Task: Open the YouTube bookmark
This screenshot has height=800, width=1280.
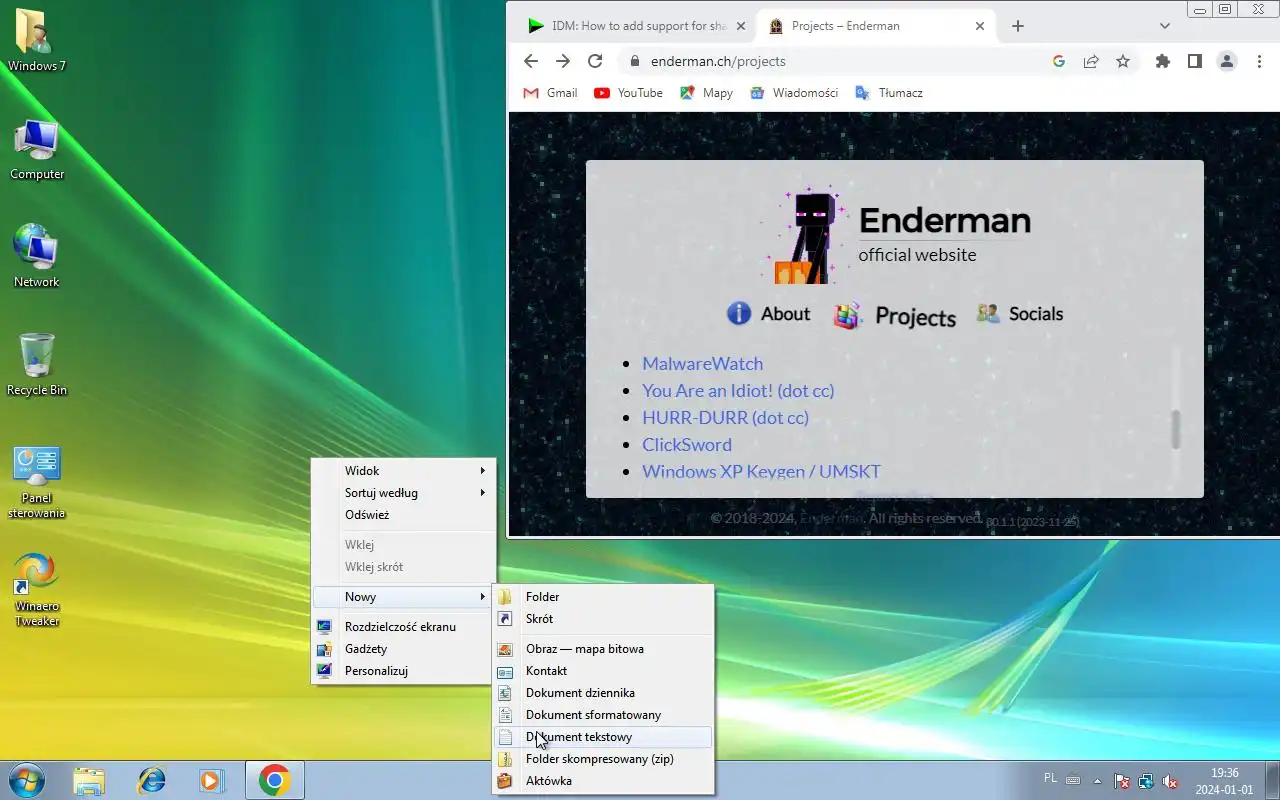Action: (x=628, y=92)
